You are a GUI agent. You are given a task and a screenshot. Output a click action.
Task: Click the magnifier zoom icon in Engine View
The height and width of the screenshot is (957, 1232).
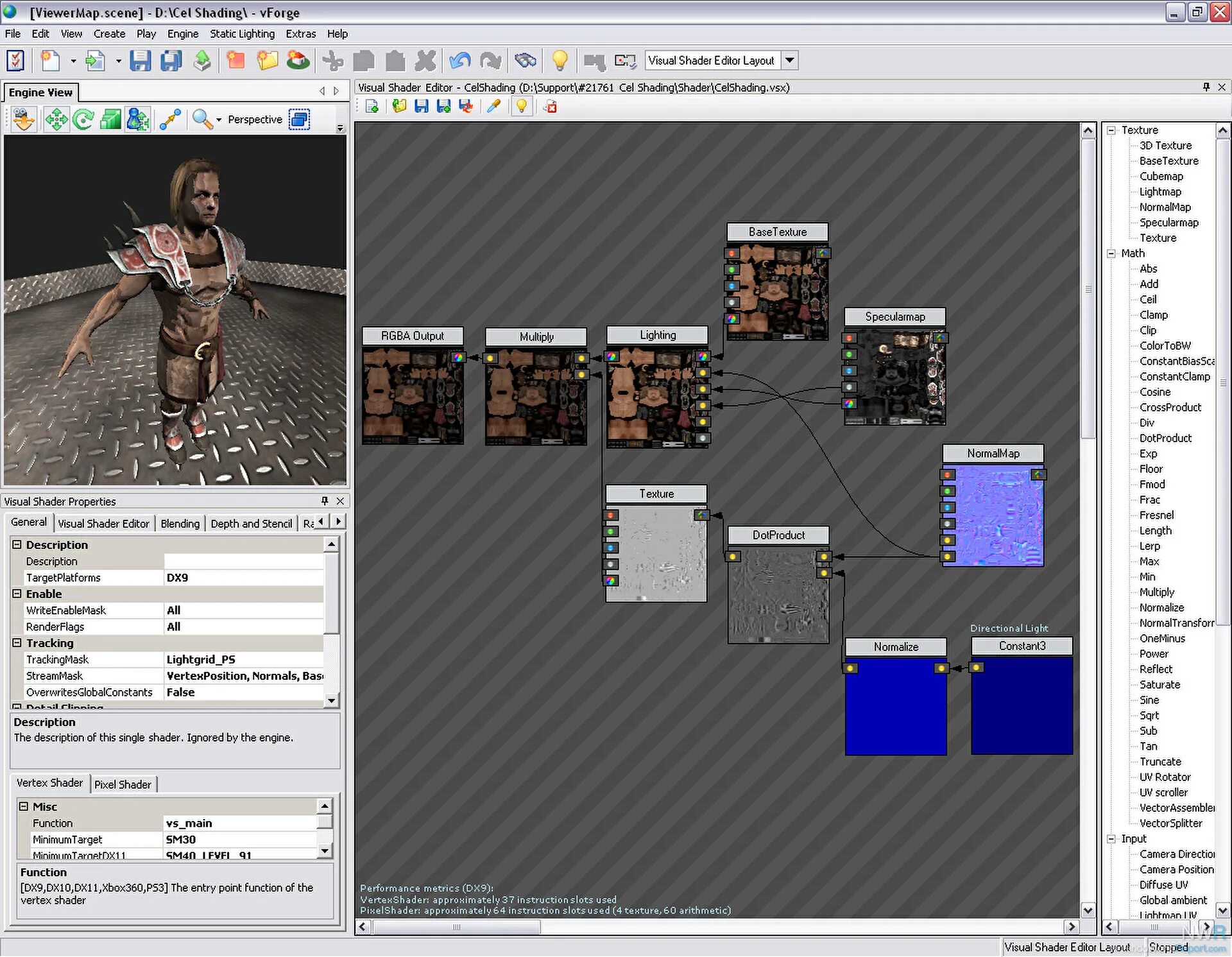(x=202, y=119)
